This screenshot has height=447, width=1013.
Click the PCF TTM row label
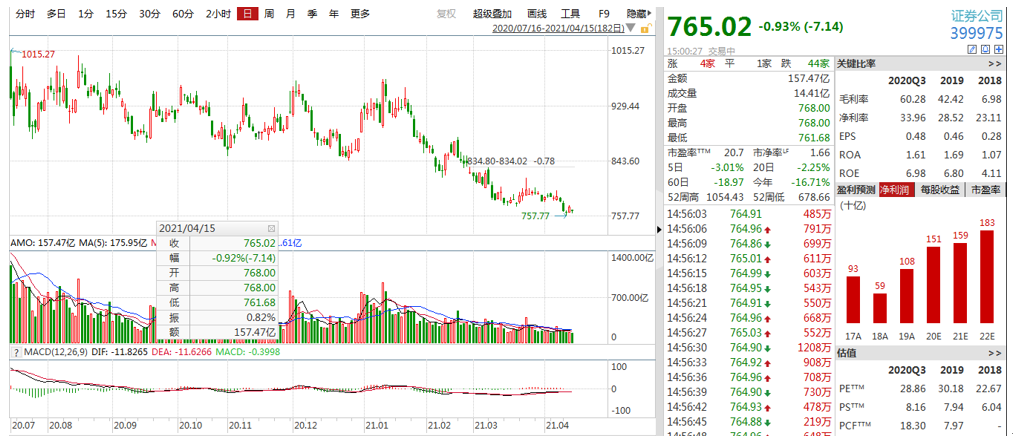(x=853, y=427)
